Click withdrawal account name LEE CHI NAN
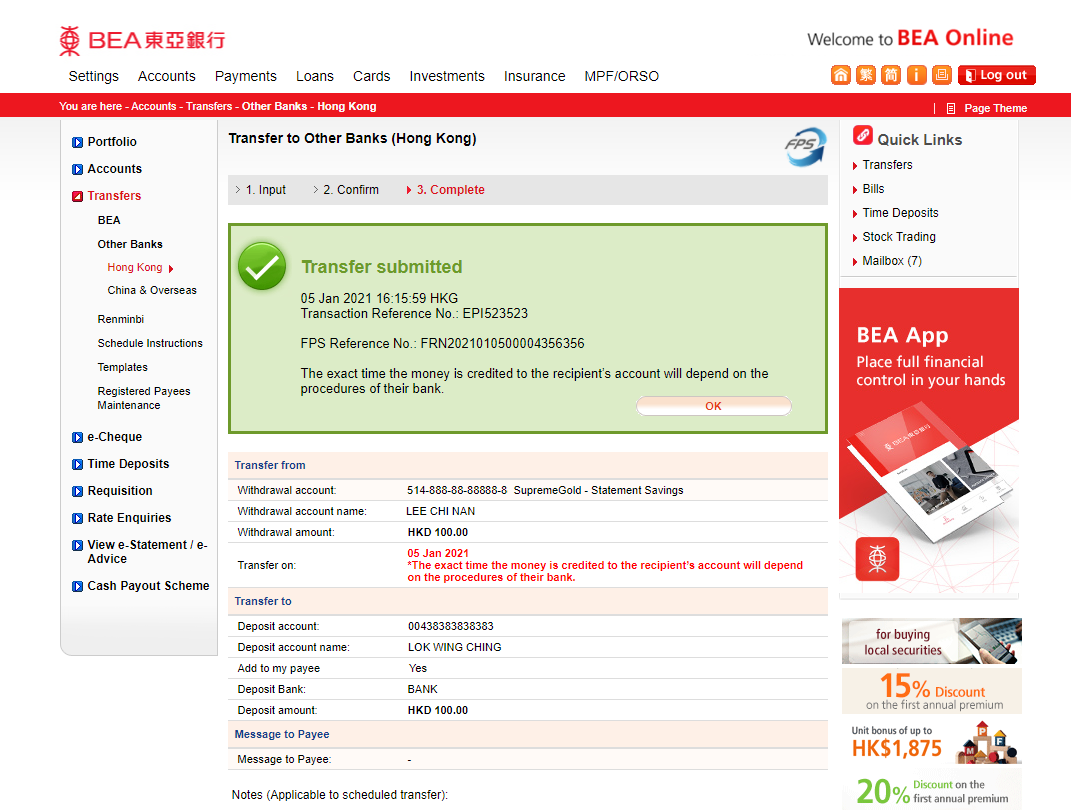This screenshot has height=810, width=1071. (441, 511)
